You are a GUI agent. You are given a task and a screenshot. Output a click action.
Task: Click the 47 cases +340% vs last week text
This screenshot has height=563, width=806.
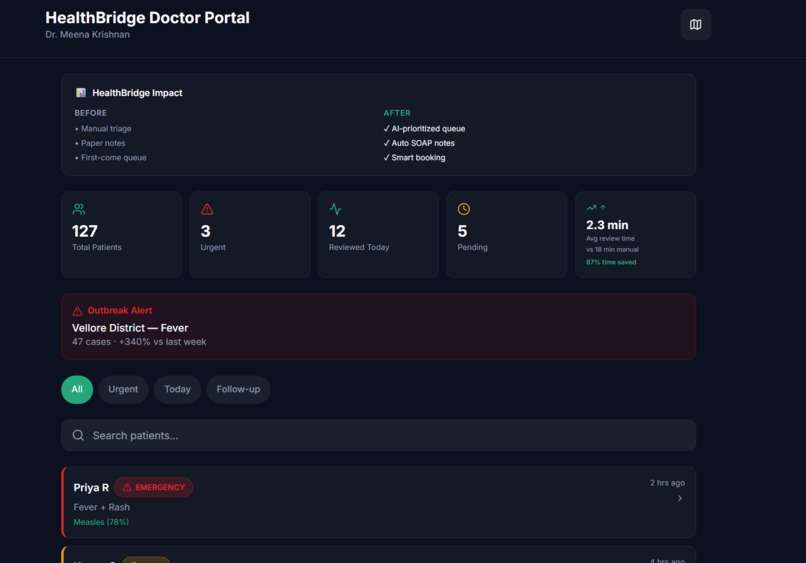click(x=139, y=342)
